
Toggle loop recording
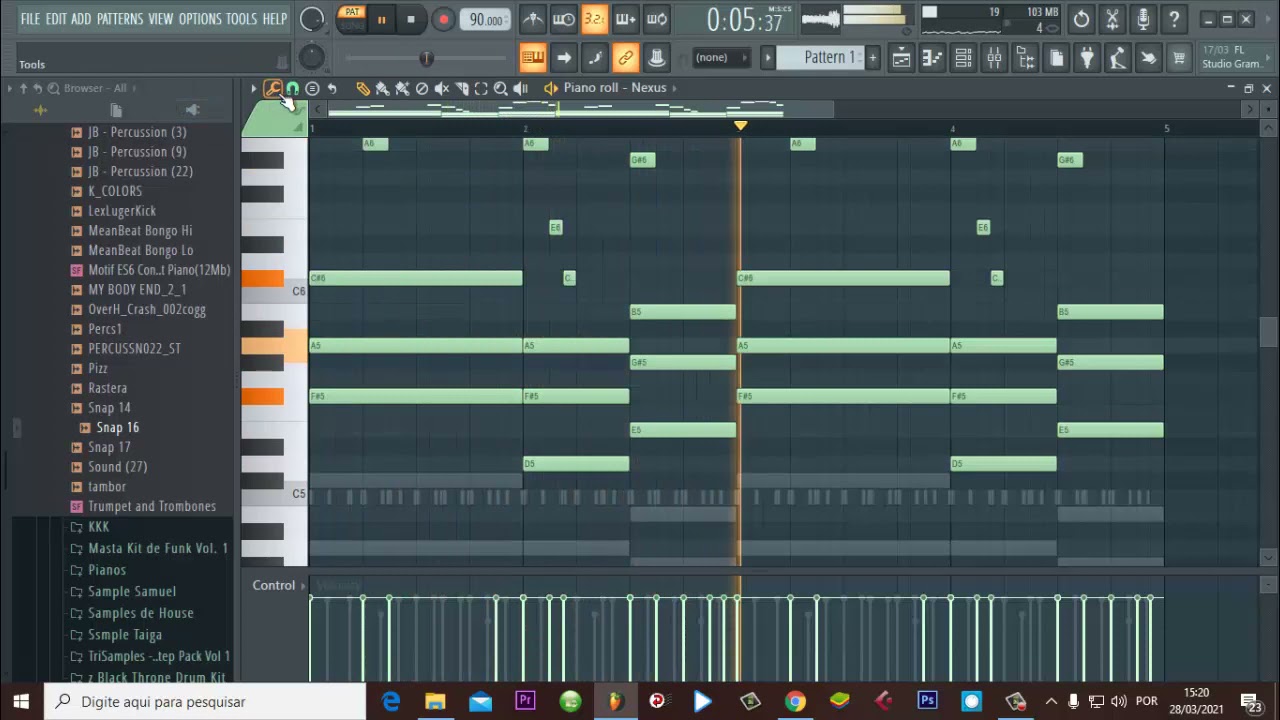(657, 19)
